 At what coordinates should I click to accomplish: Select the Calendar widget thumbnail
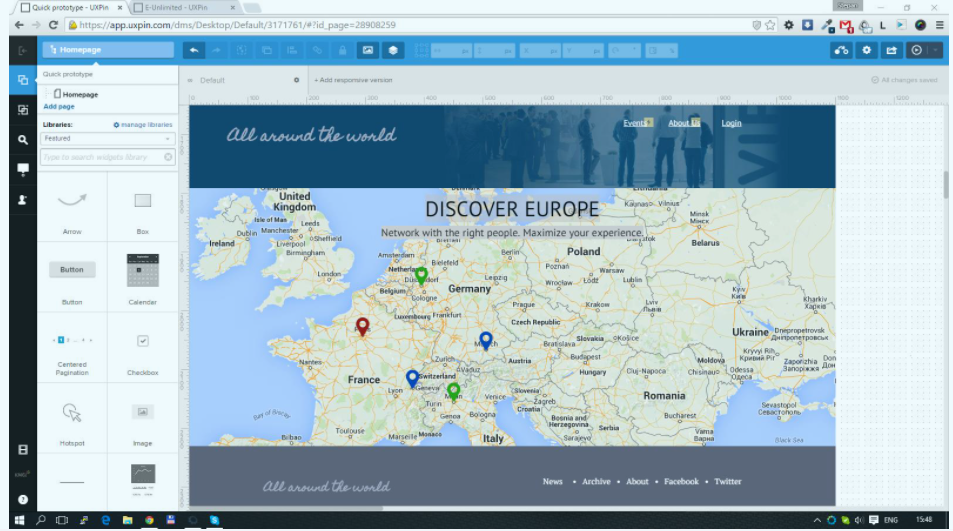142,272
